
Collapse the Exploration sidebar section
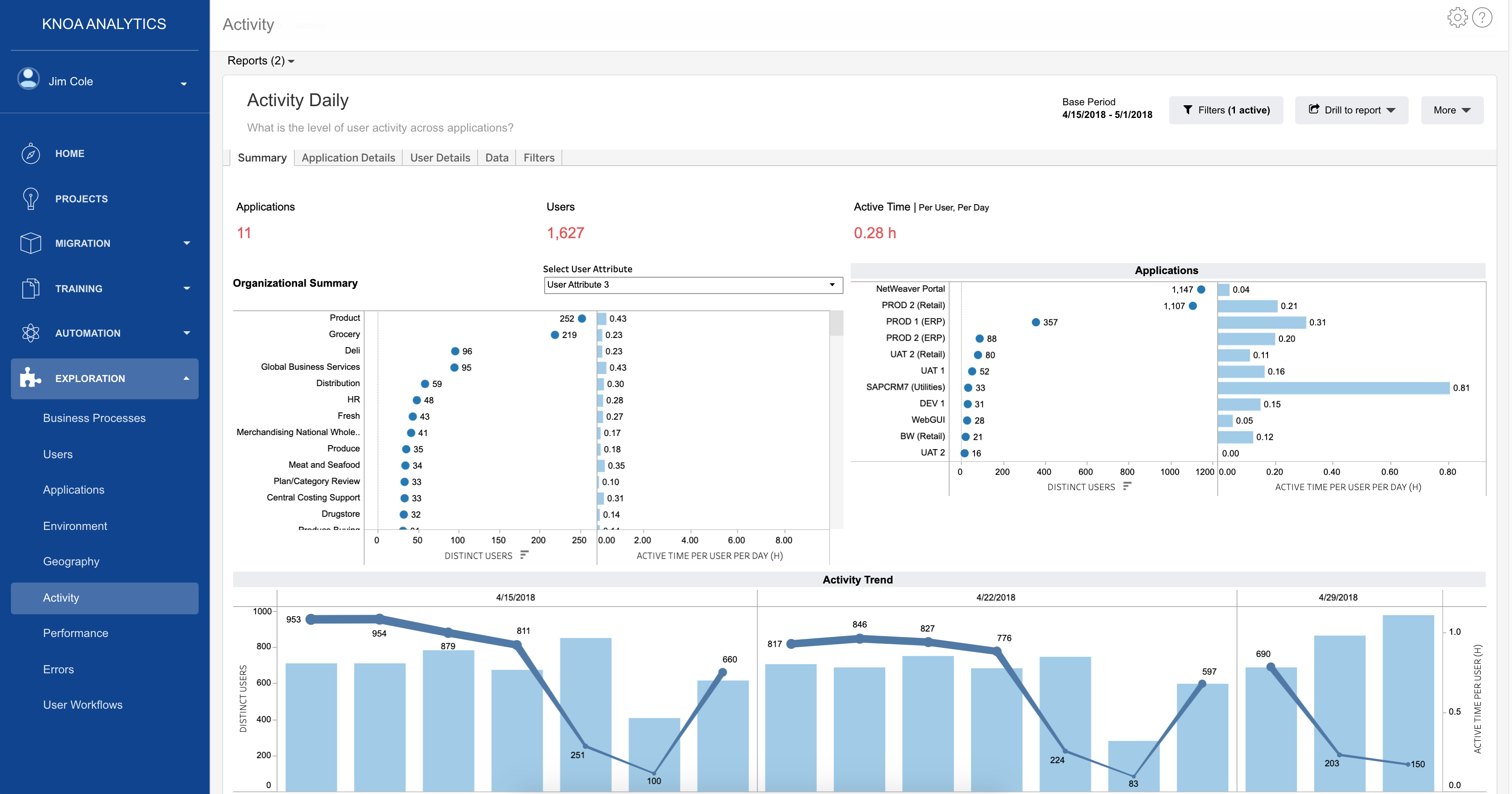point(187,379)
